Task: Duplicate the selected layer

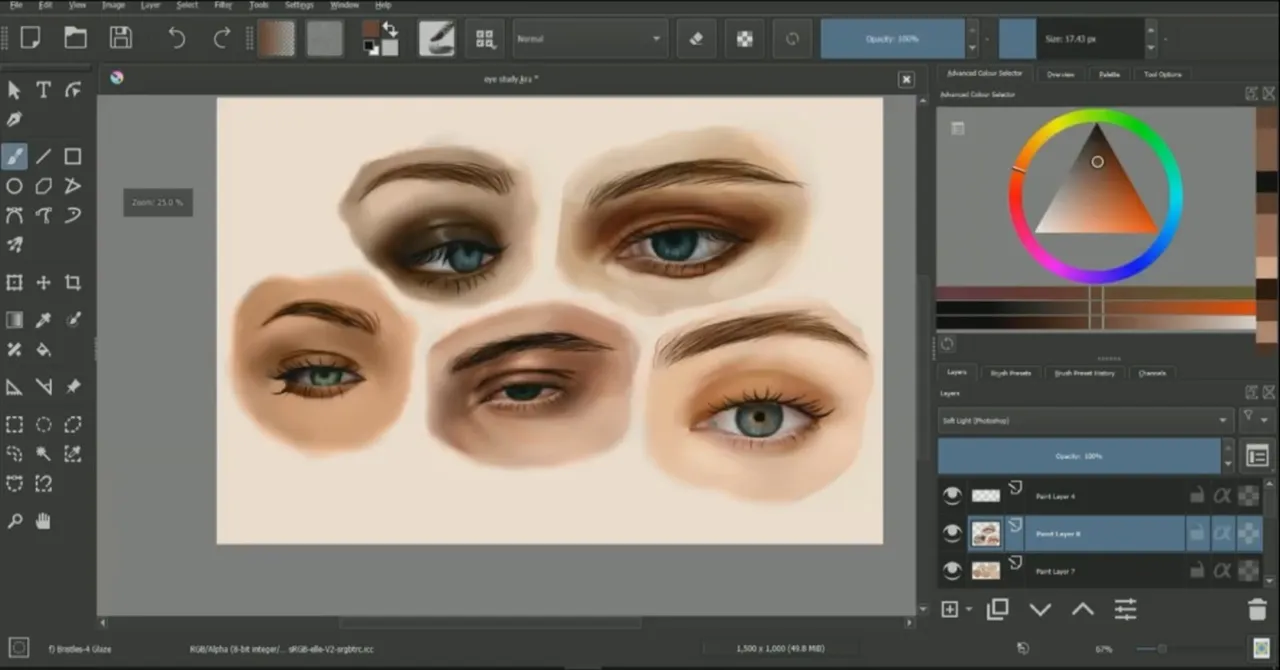Action: 997,609
